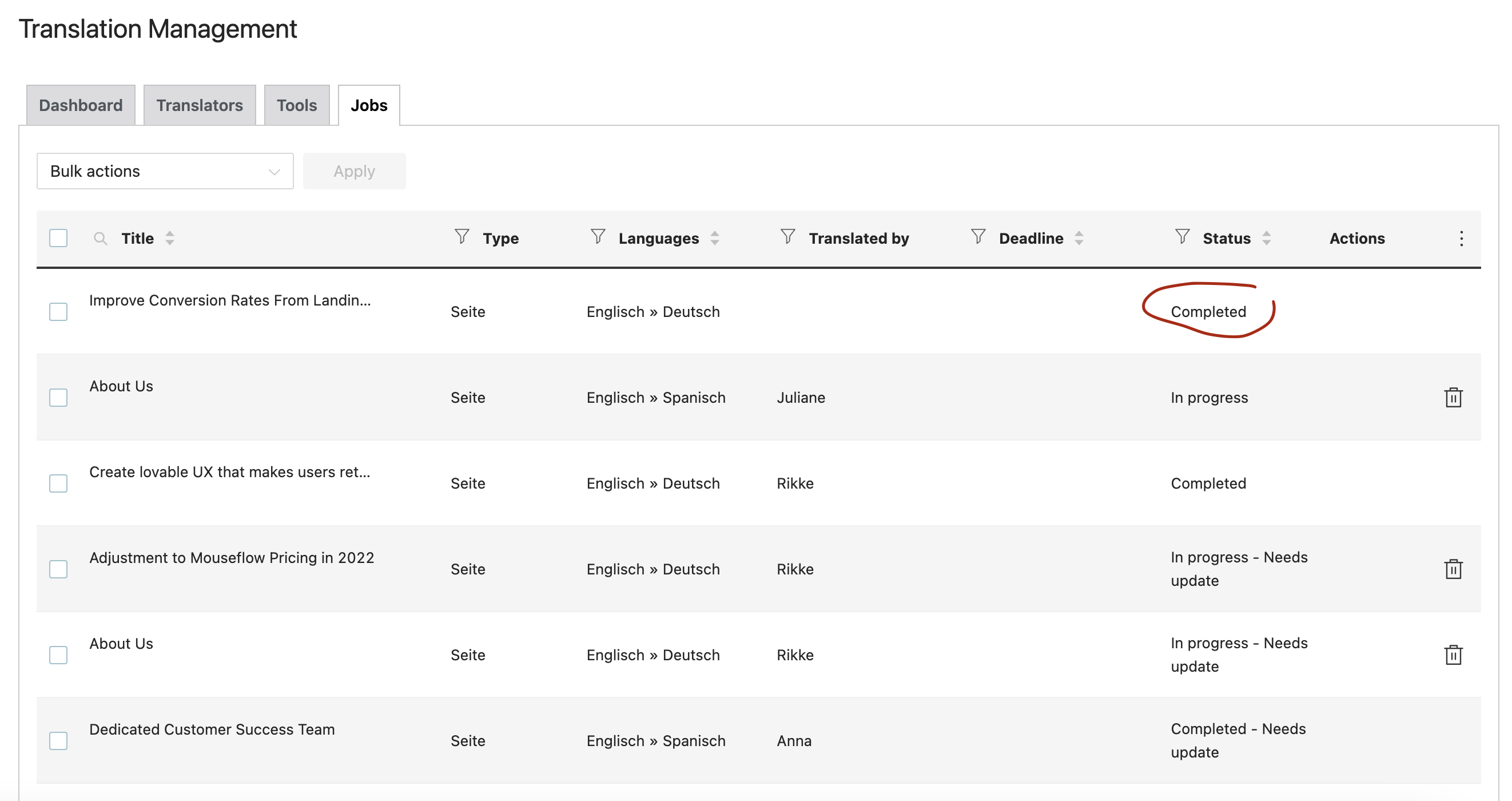Open the Translators tab
Image resolution: width=1512 pixels, height=801 pixels.
pos(200,105)
